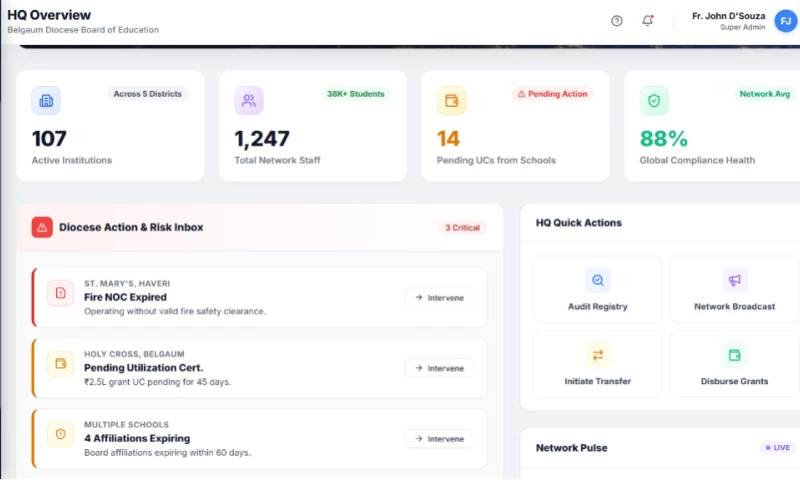Click Intervene for Fire NOC Expired
Screen dimensions: 800x480
pyautogui.click(x=439, y=297)
